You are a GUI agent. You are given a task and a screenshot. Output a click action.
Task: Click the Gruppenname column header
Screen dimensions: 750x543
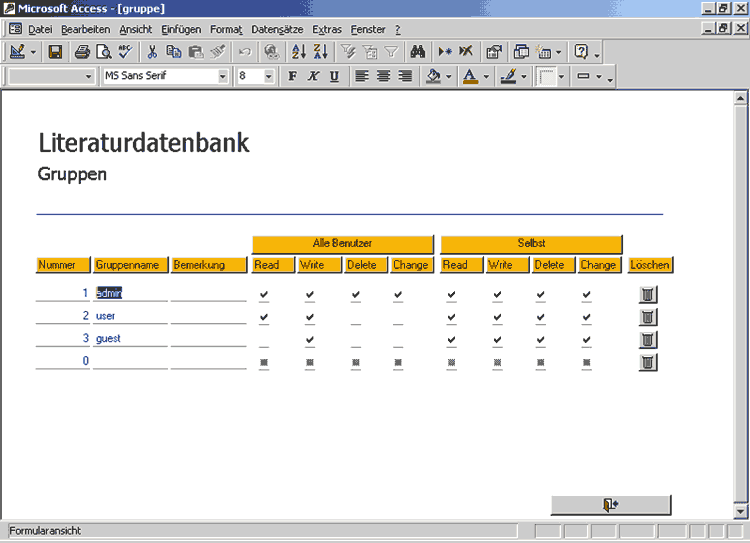click(x=130, y=265)
